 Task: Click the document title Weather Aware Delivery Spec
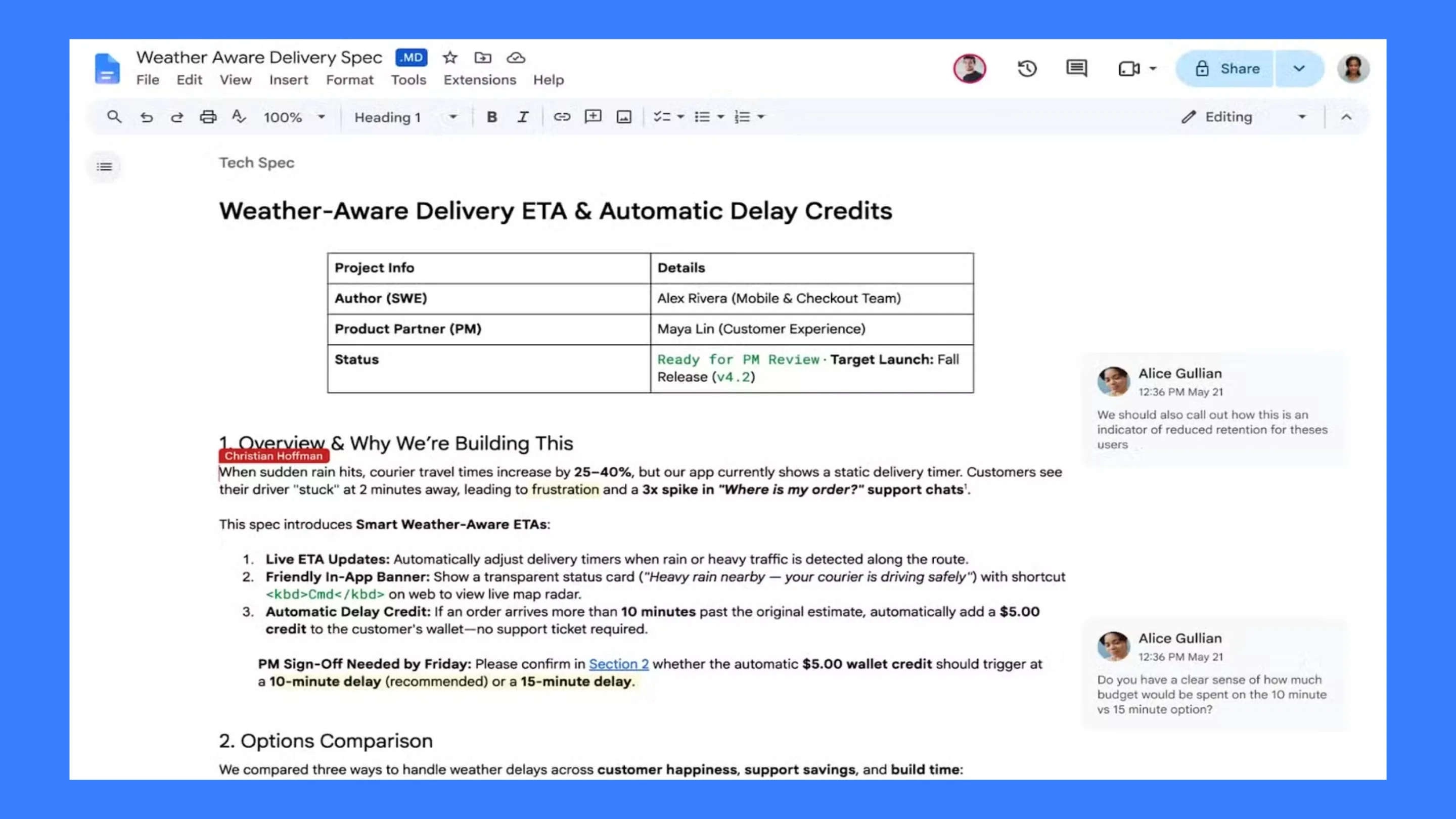coord(259,58)
